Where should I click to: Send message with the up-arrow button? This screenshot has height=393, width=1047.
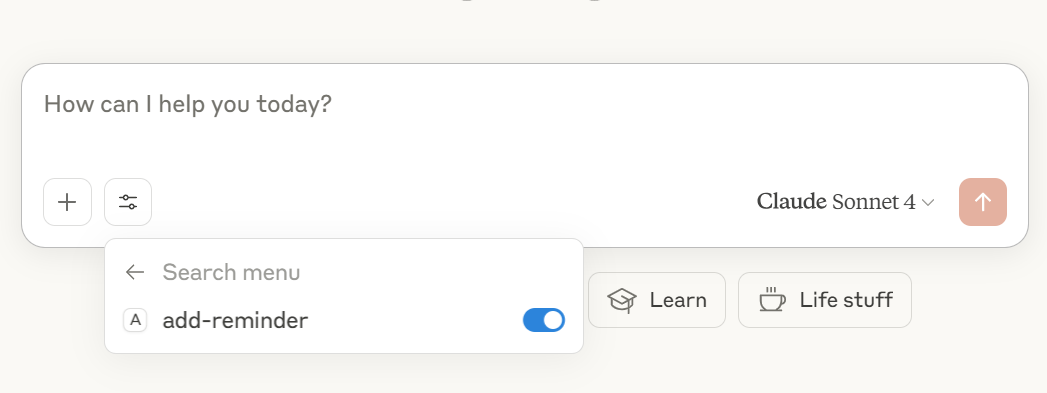[x=982, y=202]
